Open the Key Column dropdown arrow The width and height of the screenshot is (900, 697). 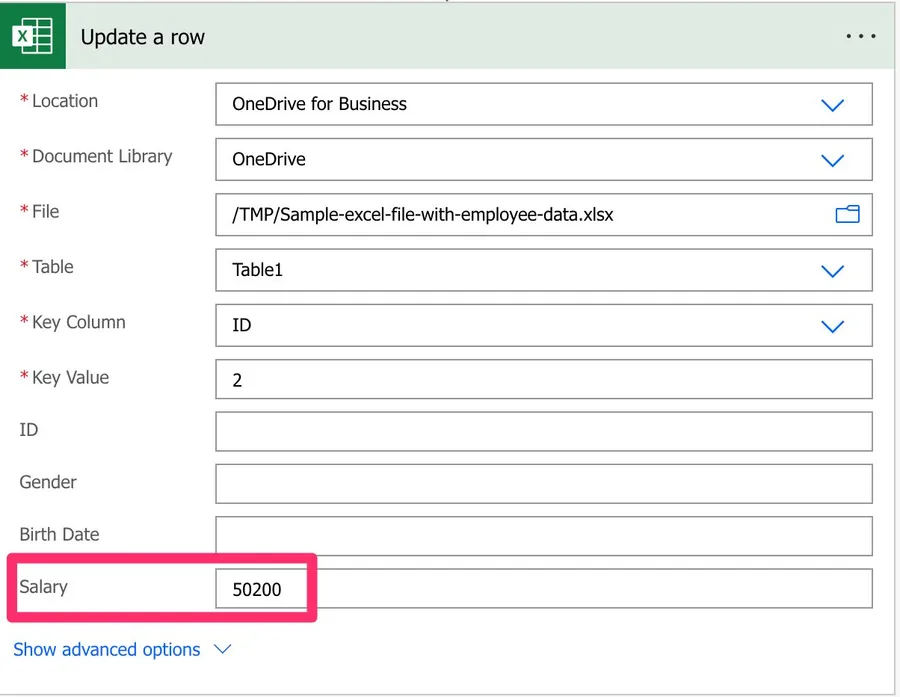pos(832,326)
